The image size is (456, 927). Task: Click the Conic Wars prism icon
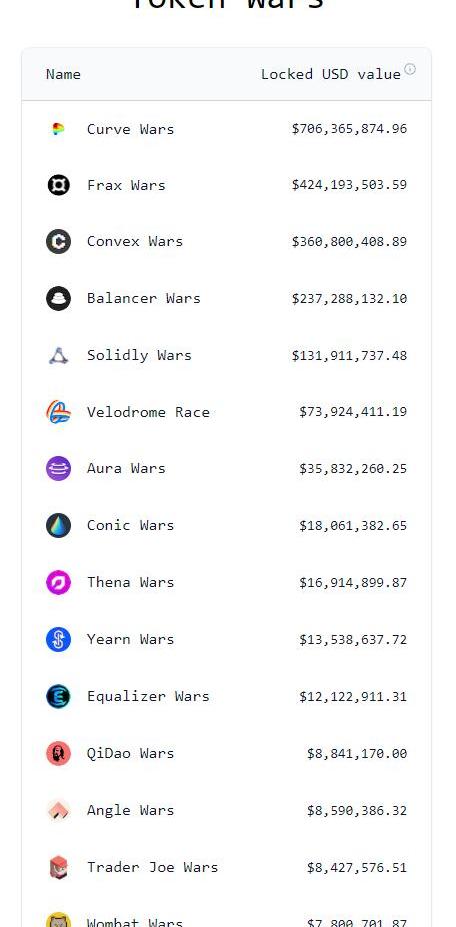[58, 526]
